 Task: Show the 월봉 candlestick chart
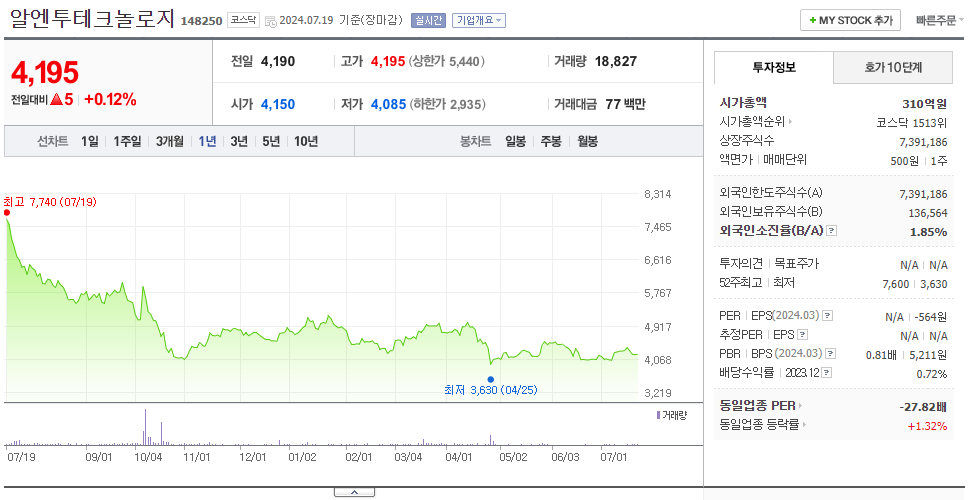[588, 141]
